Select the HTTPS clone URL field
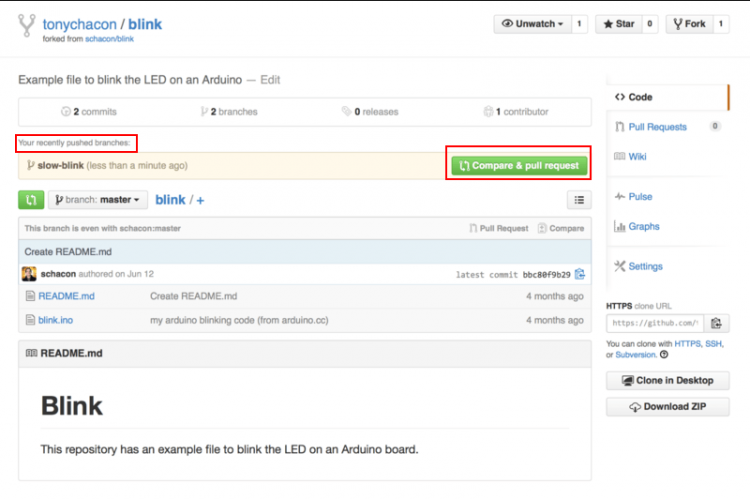This screenshot has width=750, height=499. tap(655, 323)
